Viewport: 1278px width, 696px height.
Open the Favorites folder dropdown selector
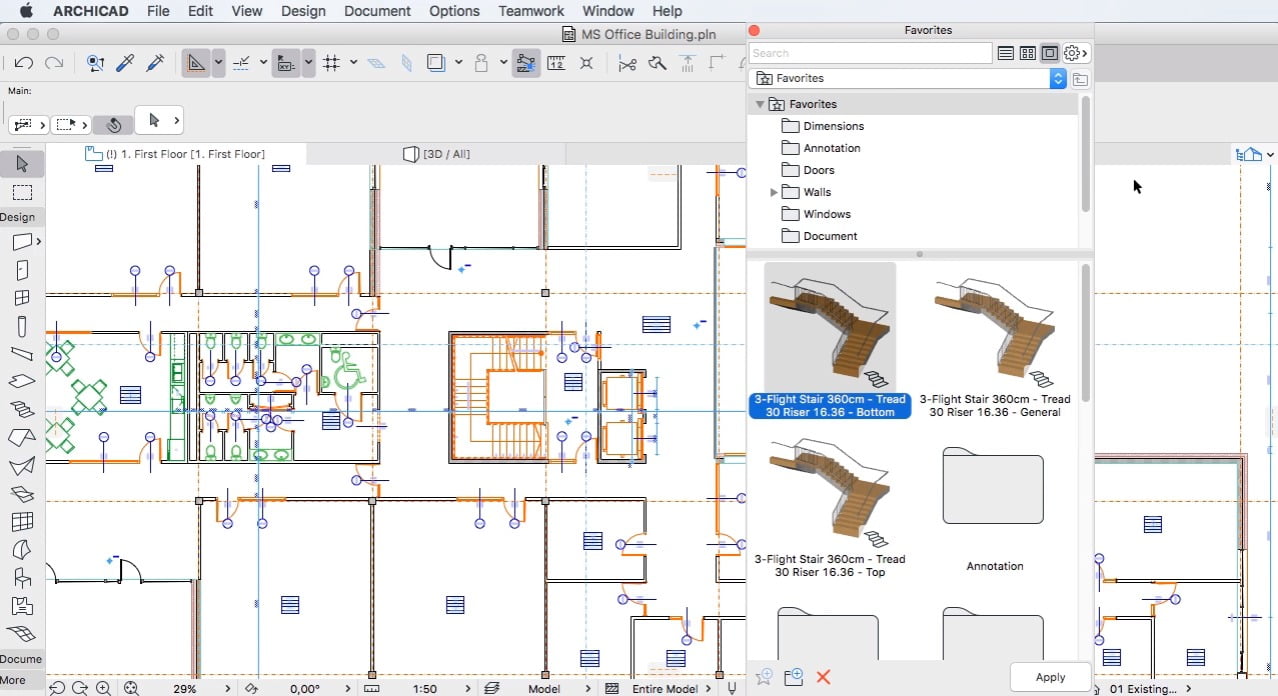tap(908, 78)
